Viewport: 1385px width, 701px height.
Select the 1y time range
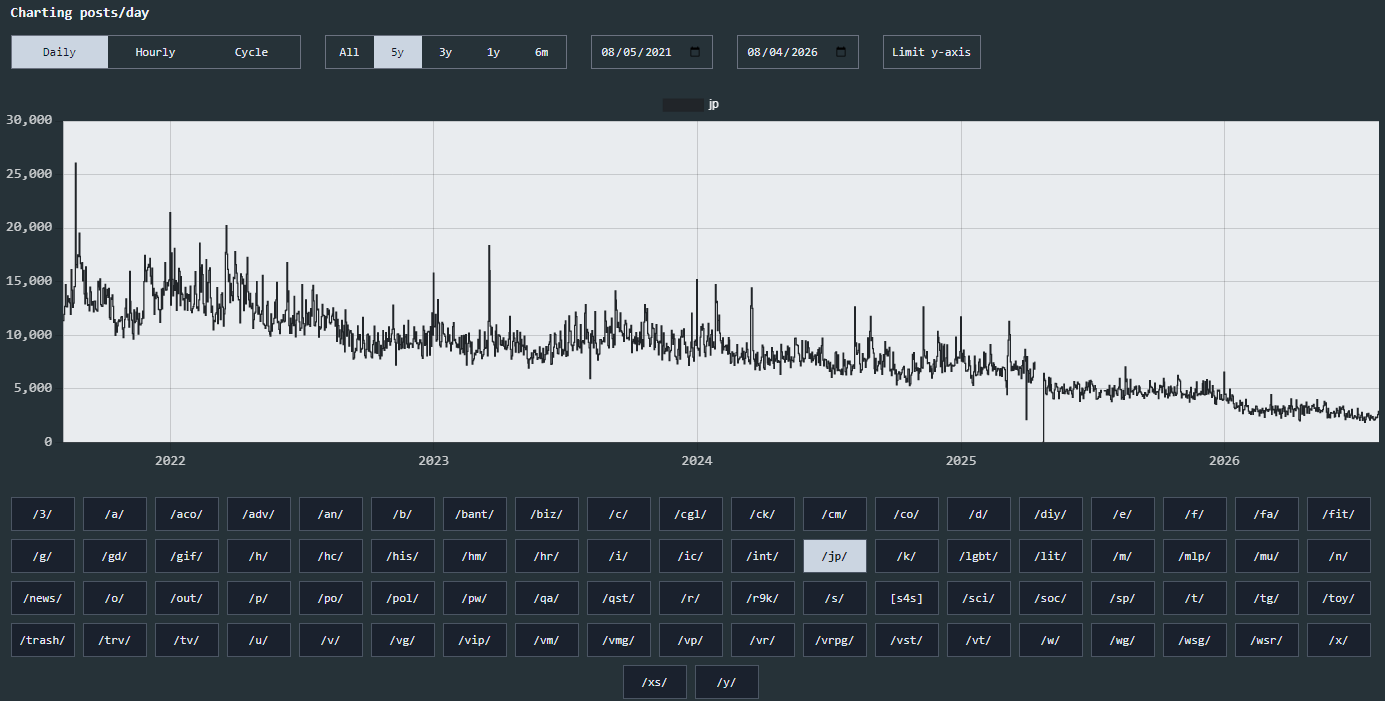[494, 52]
